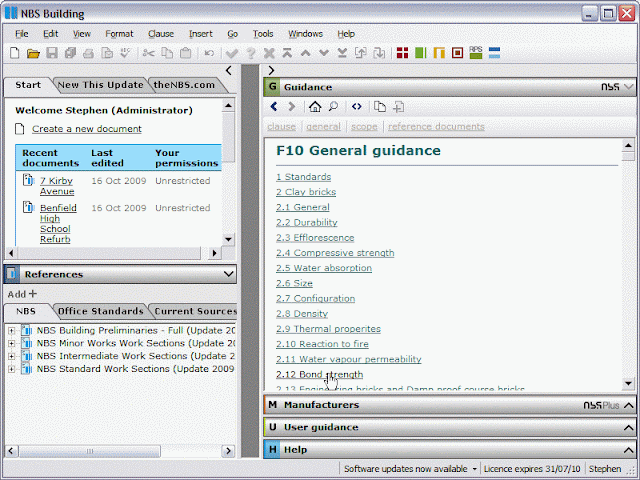Click the question mark toolbar icon
The width and height of the screenshot is (640, 480).
coord(251,53)
